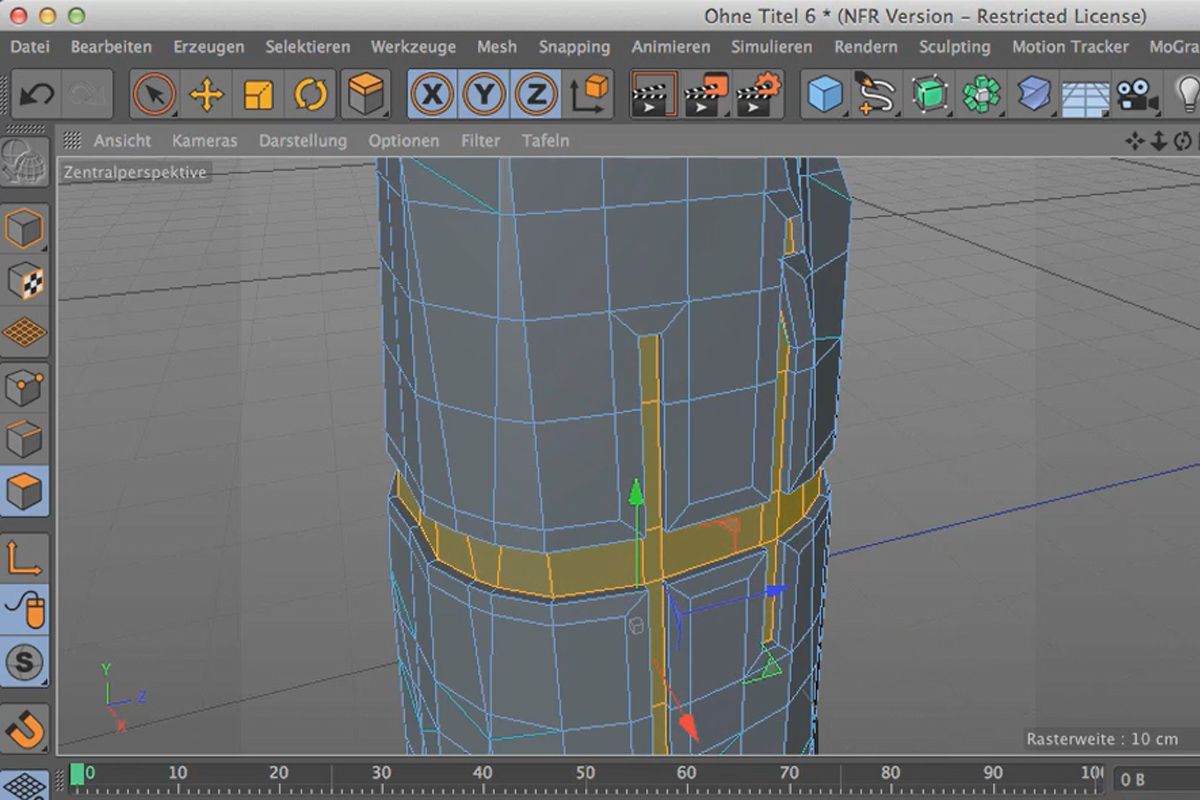
Task: Open the Mesh menu
Action: (497, 46)
